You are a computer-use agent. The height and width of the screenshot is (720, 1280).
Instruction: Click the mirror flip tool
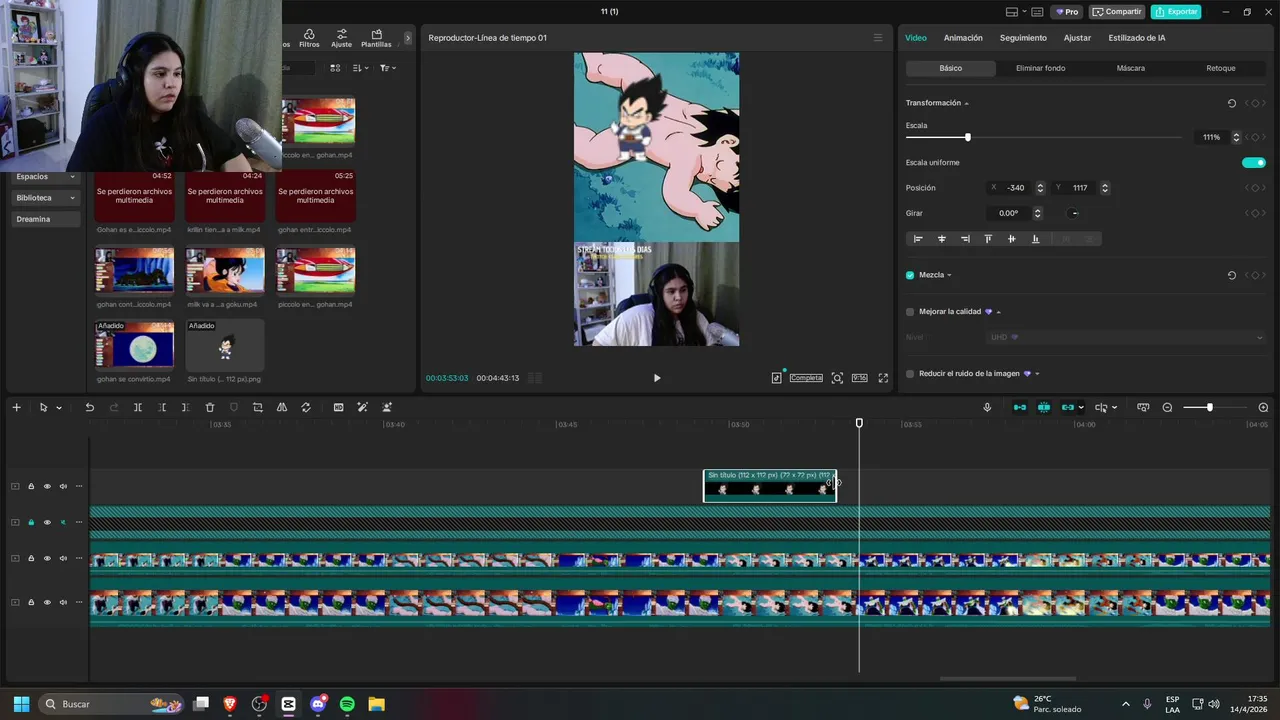click(x=282, y=407)
